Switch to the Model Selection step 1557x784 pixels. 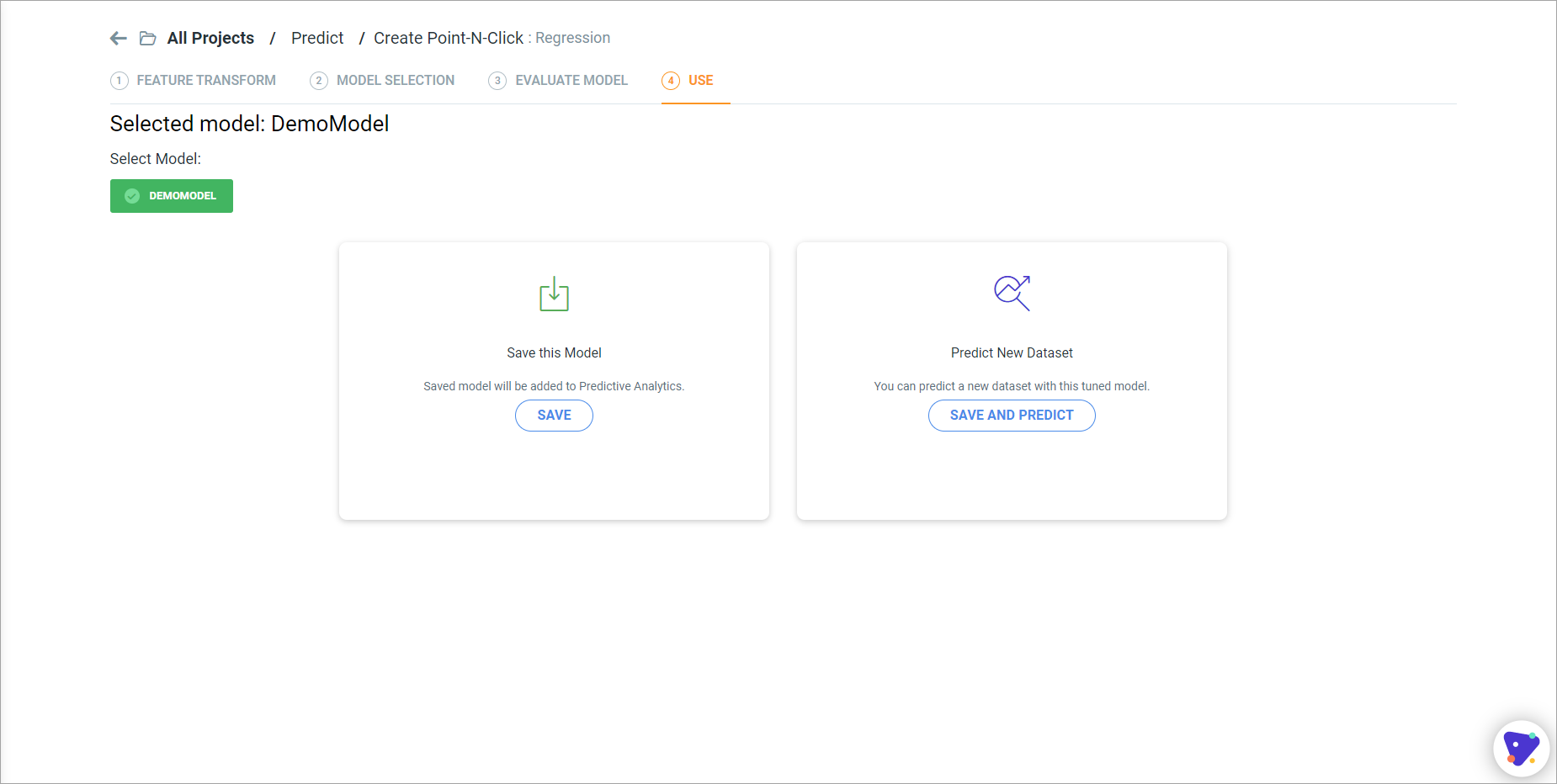coord(382,80)
